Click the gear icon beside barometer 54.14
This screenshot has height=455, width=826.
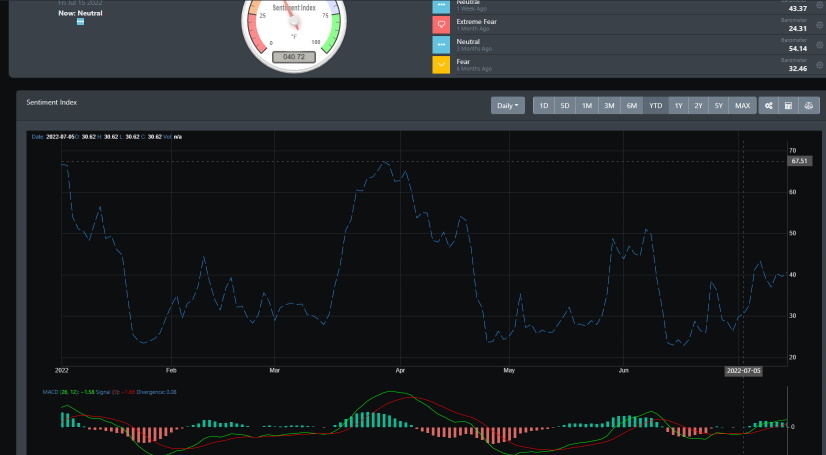[820, 45]
